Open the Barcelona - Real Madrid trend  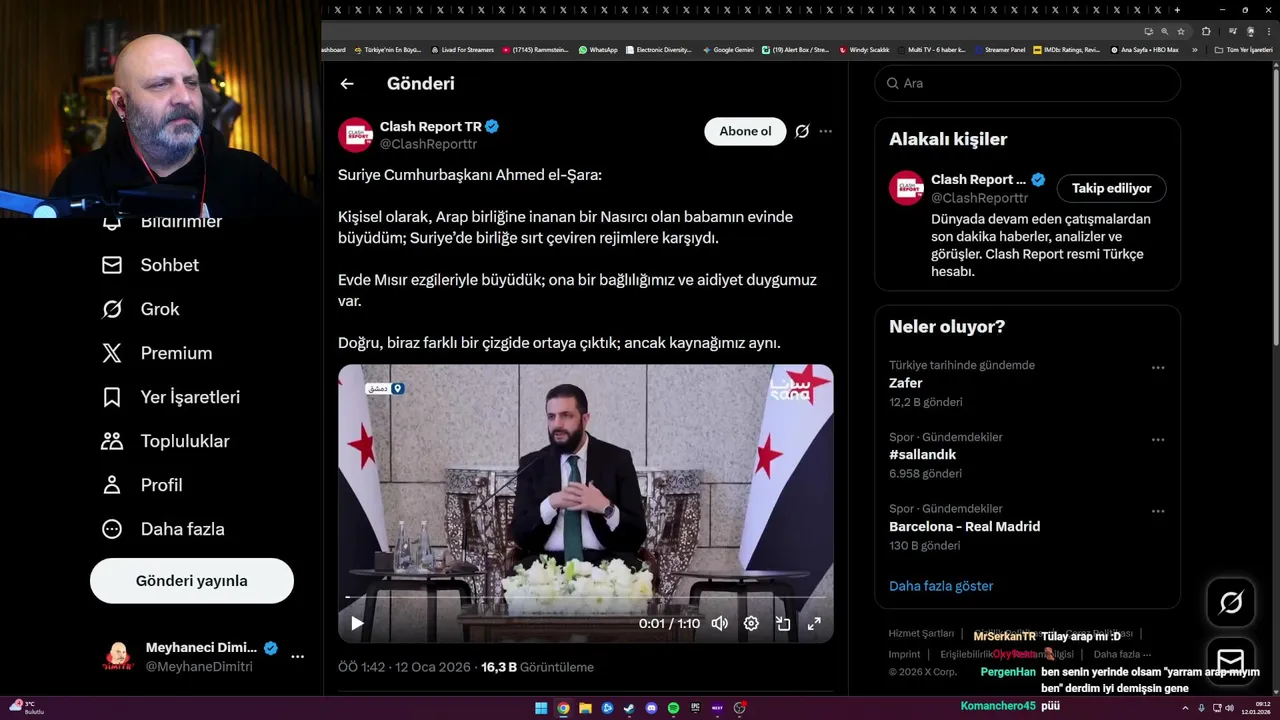[964, 527]
